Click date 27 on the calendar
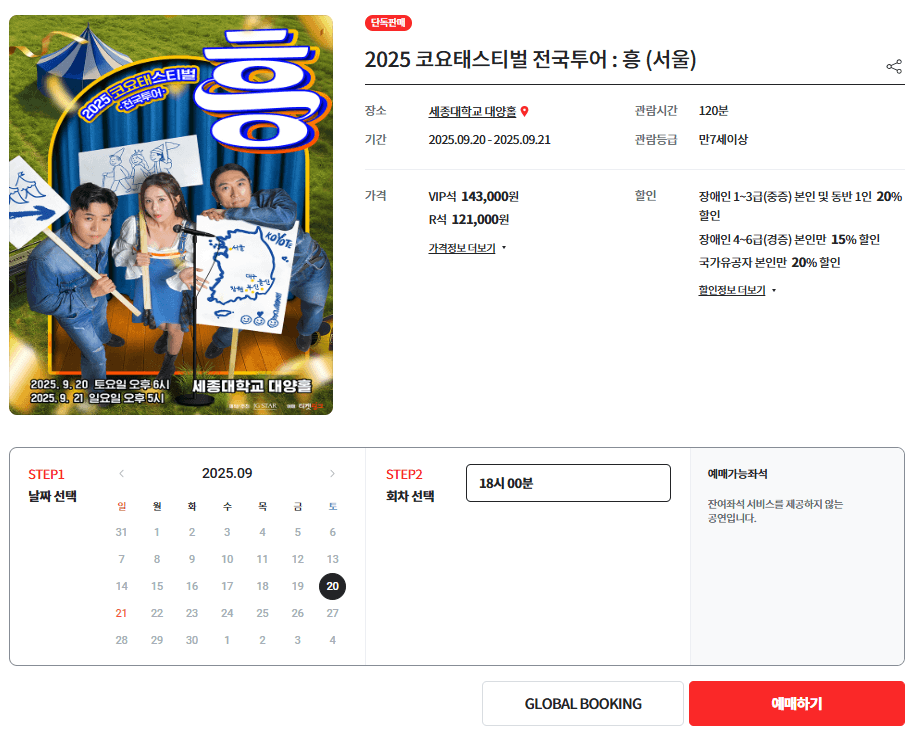The width and height of the screenshot is (918, 754). point(333,613)
